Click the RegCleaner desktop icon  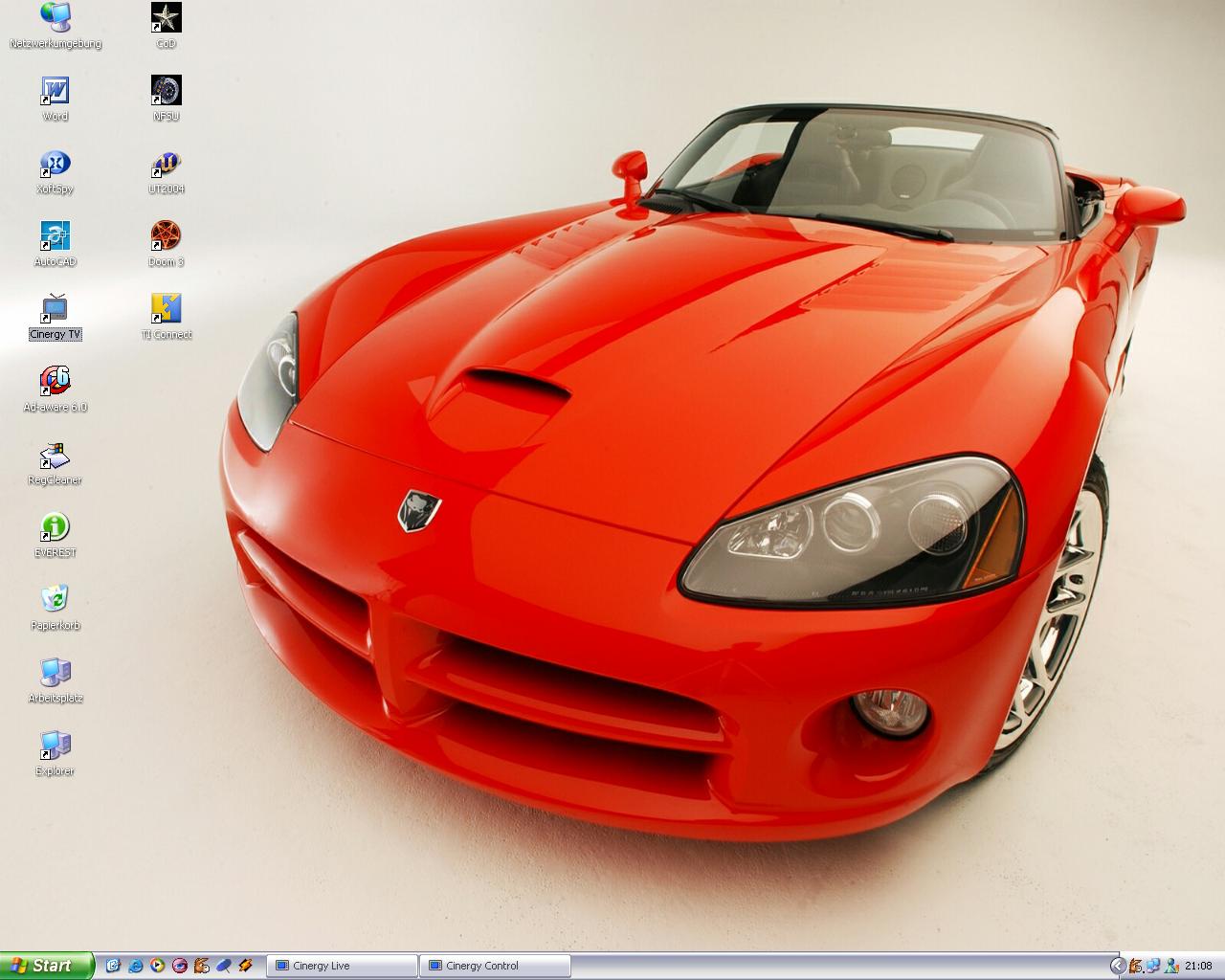click(x=55, y=455)
